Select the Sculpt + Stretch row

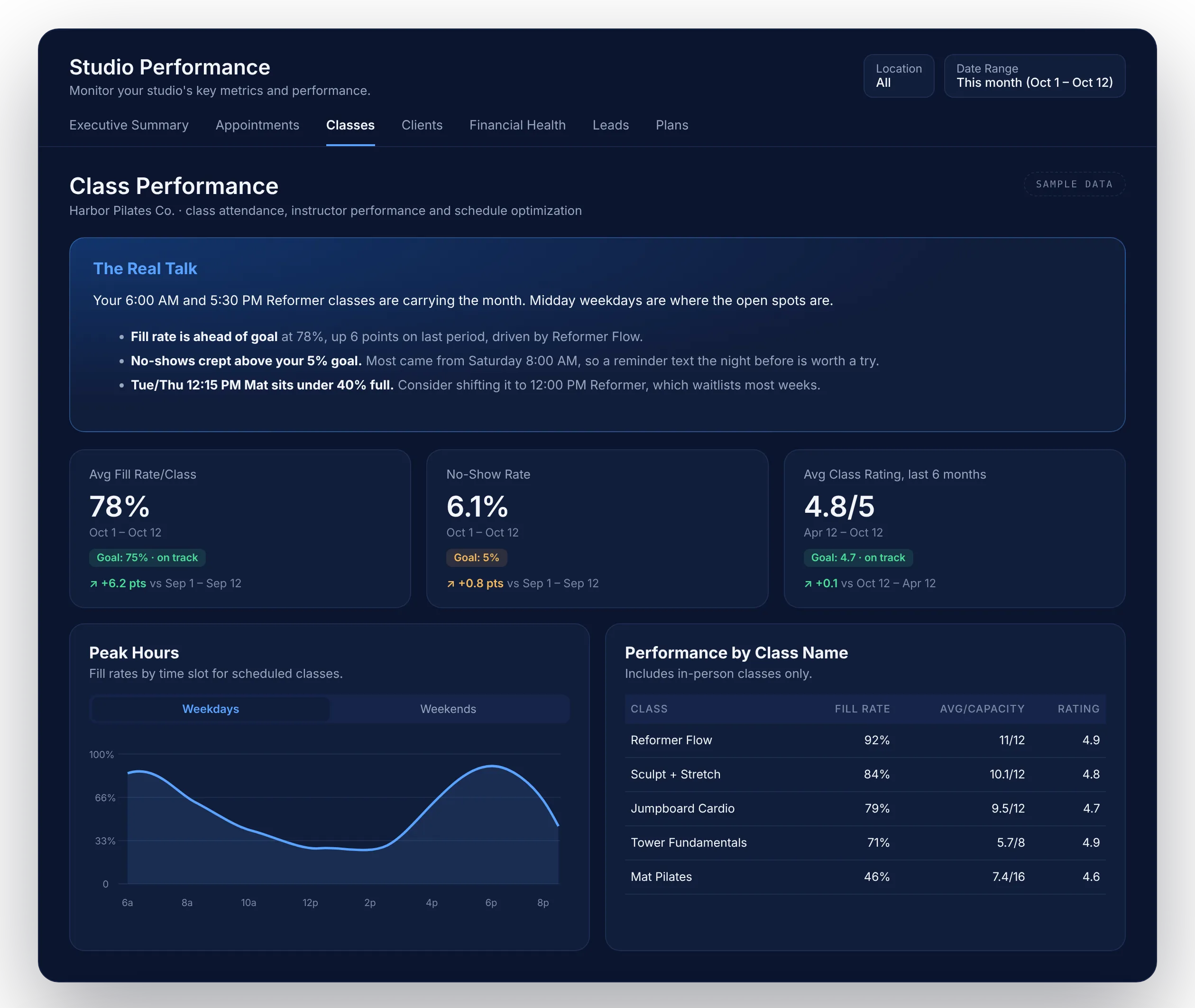click(865, 775)
